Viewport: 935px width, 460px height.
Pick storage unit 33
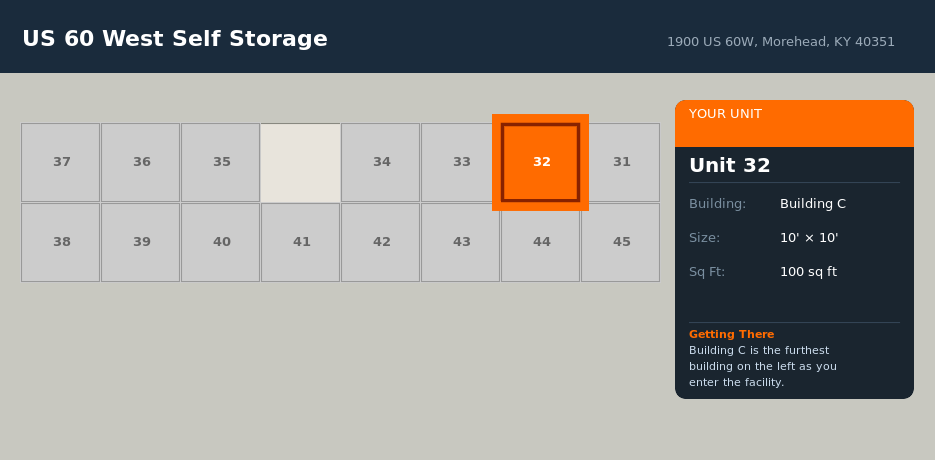(460, 162)
